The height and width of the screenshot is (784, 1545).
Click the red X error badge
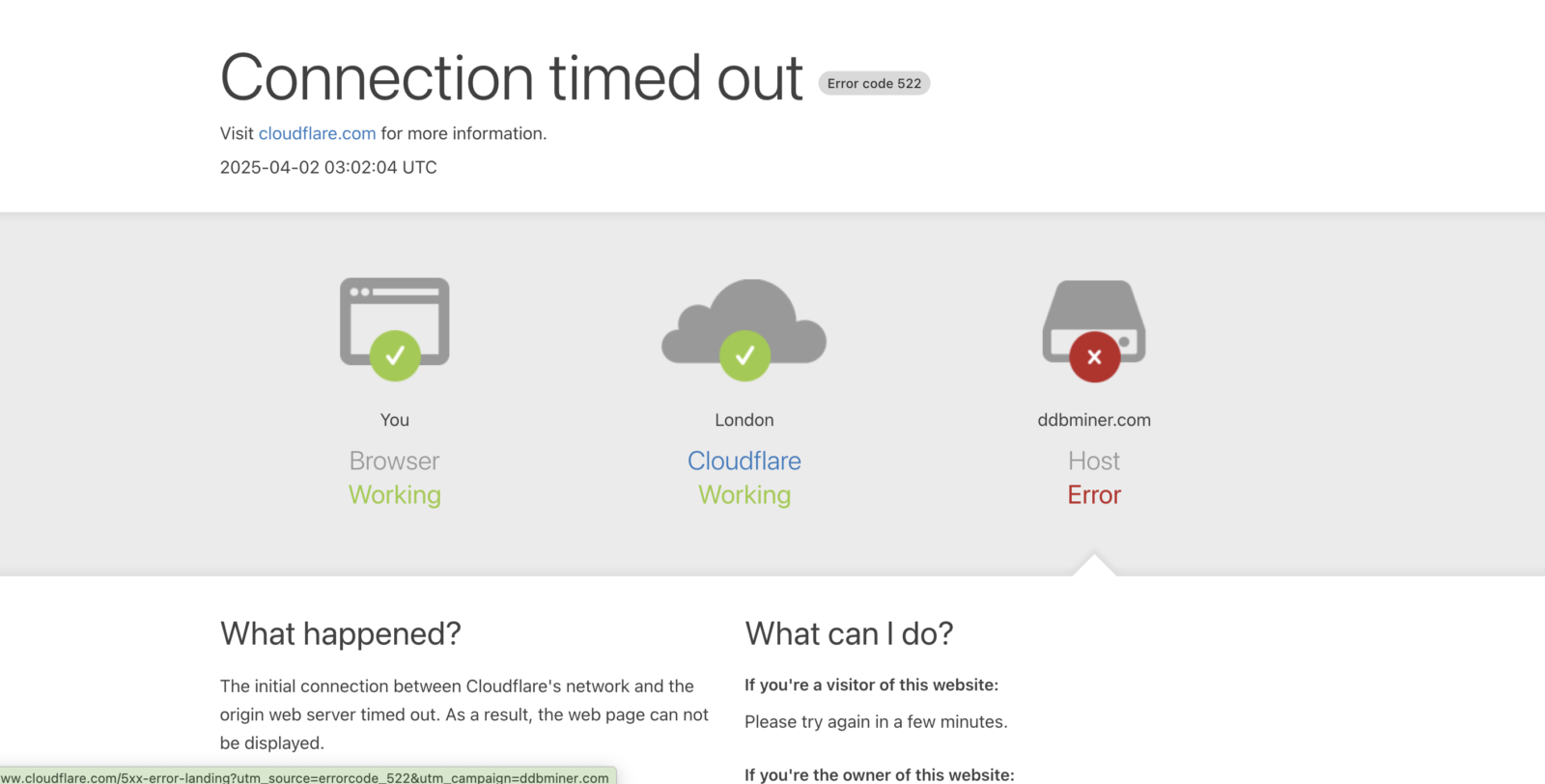[x=1094, y=357]
